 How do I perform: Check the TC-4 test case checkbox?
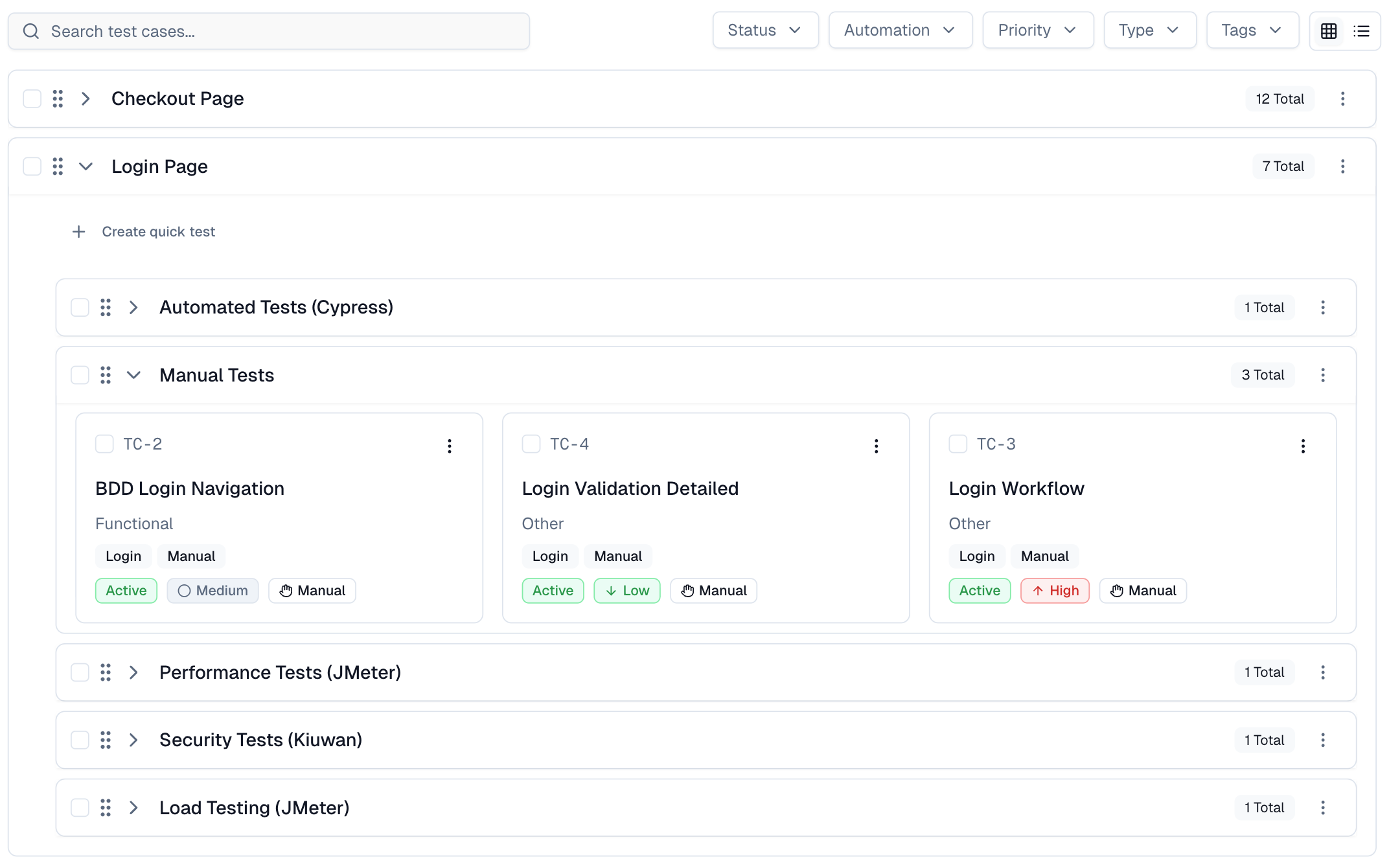pos(531,444)
